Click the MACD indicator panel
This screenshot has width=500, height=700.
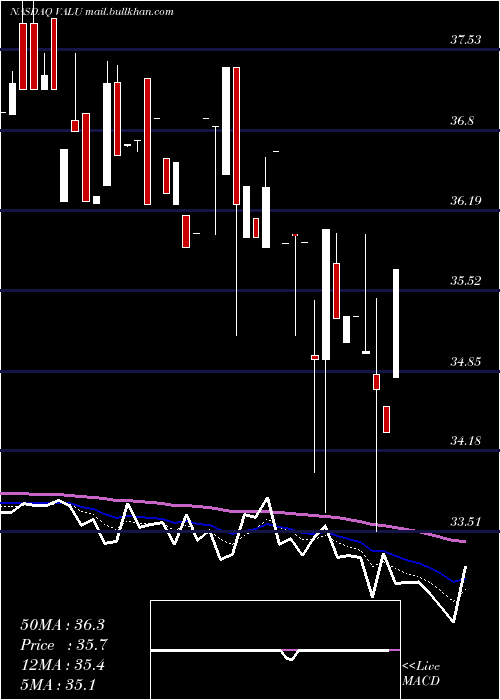(x=275, y=650)
